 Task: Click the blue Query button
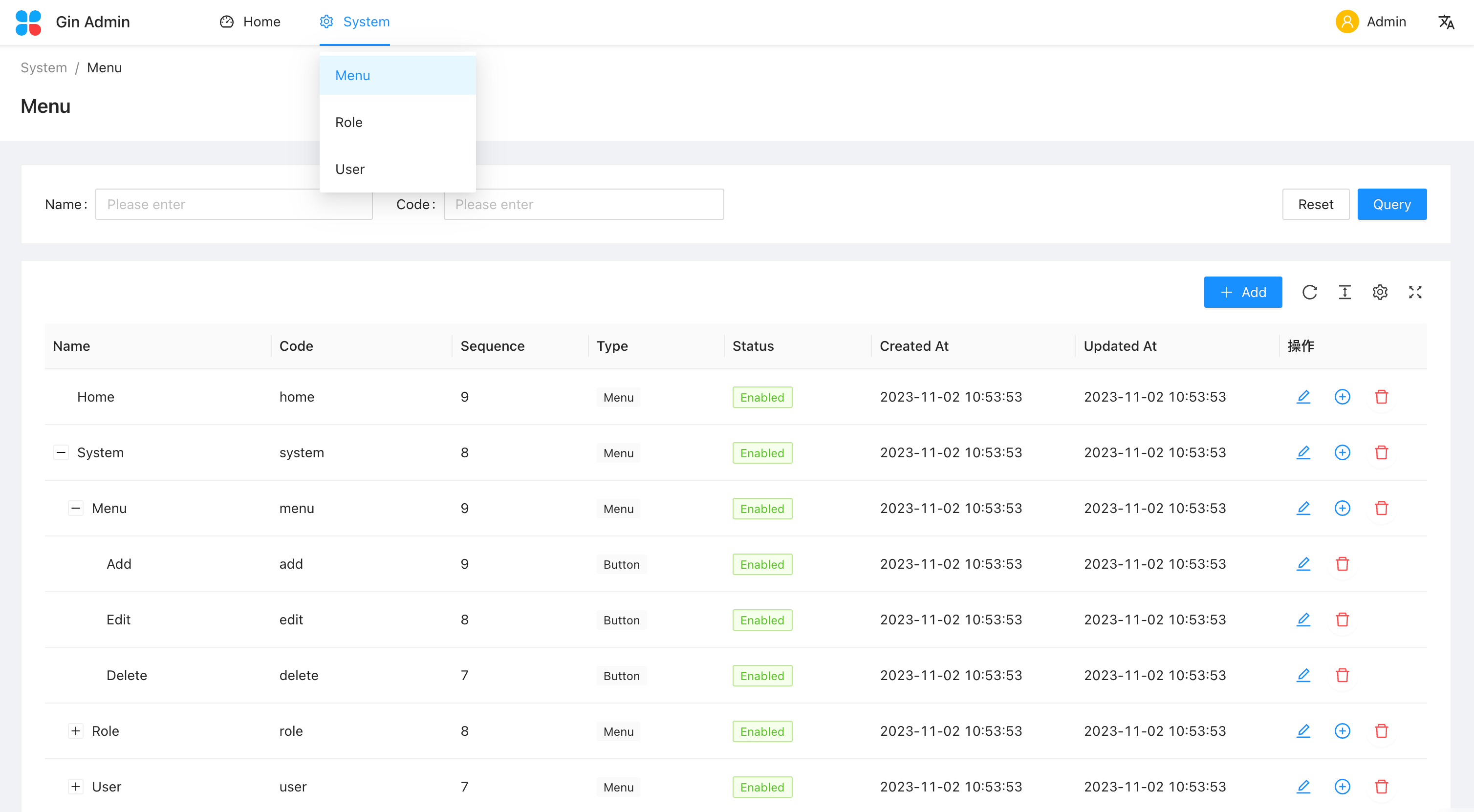(x=1391, y=204)
